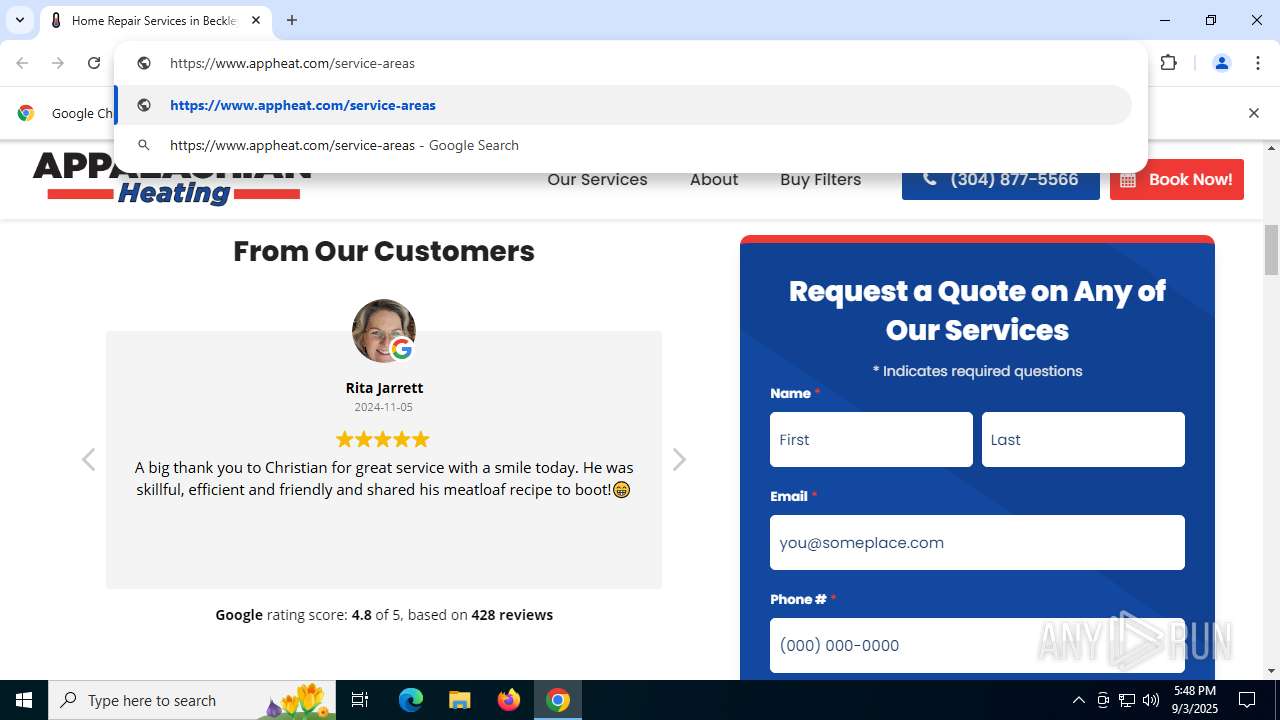
Task: Dismiss the Google Chrome notification bar
Action: coord(1253,113)
